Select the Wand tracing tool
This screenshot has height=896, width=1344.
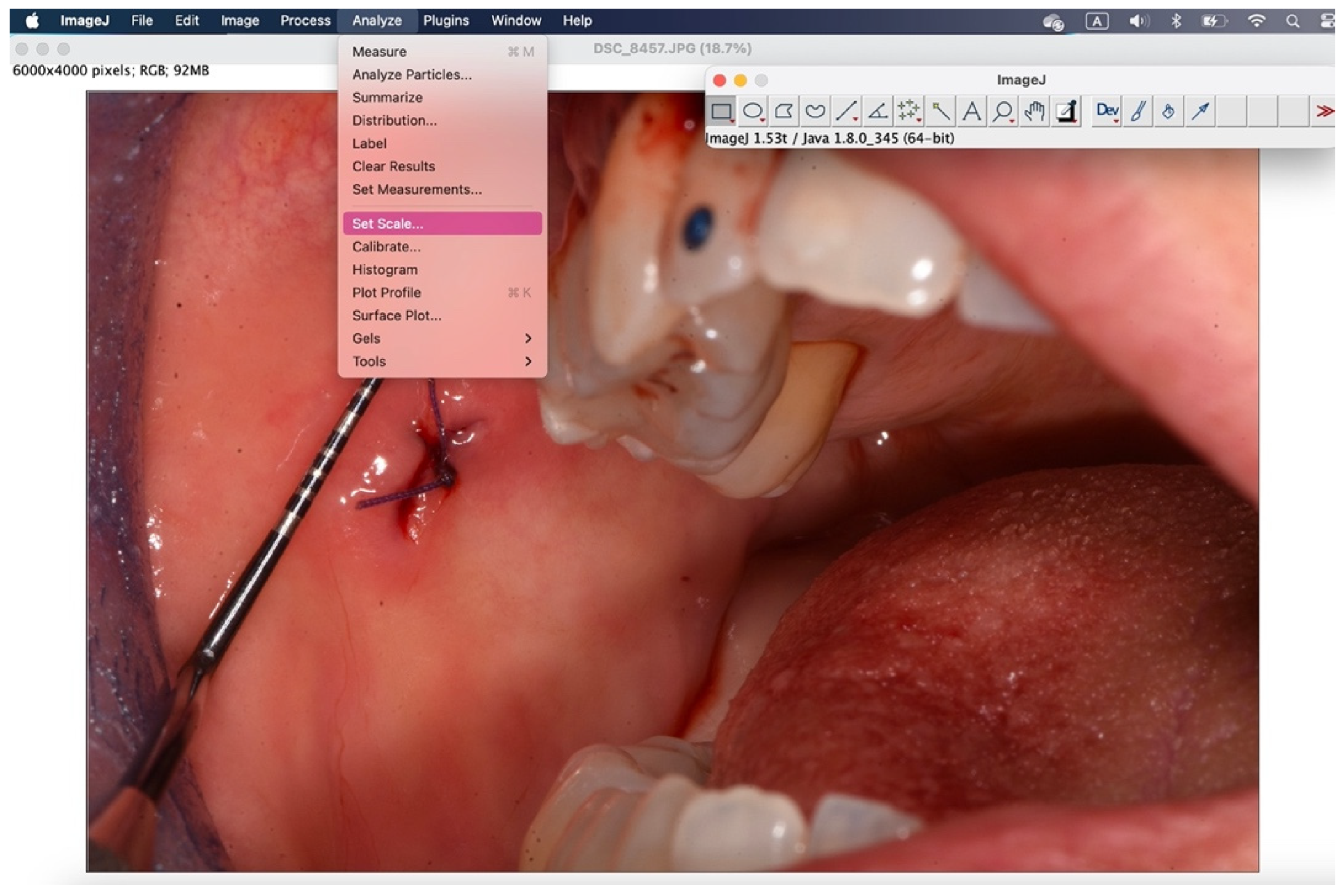(940, 111)
